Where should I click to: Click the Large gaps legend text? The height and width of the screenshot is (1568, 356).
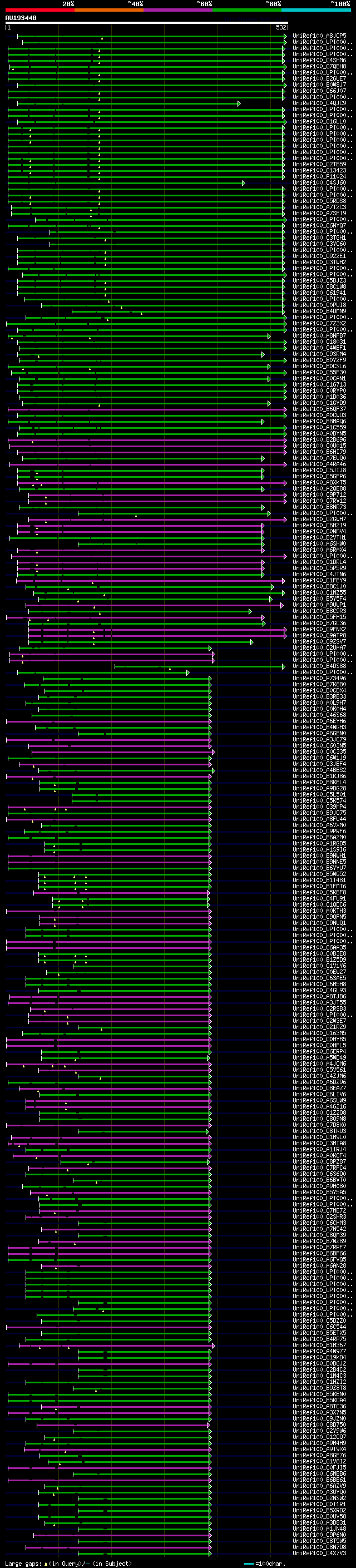[68, 1564]
